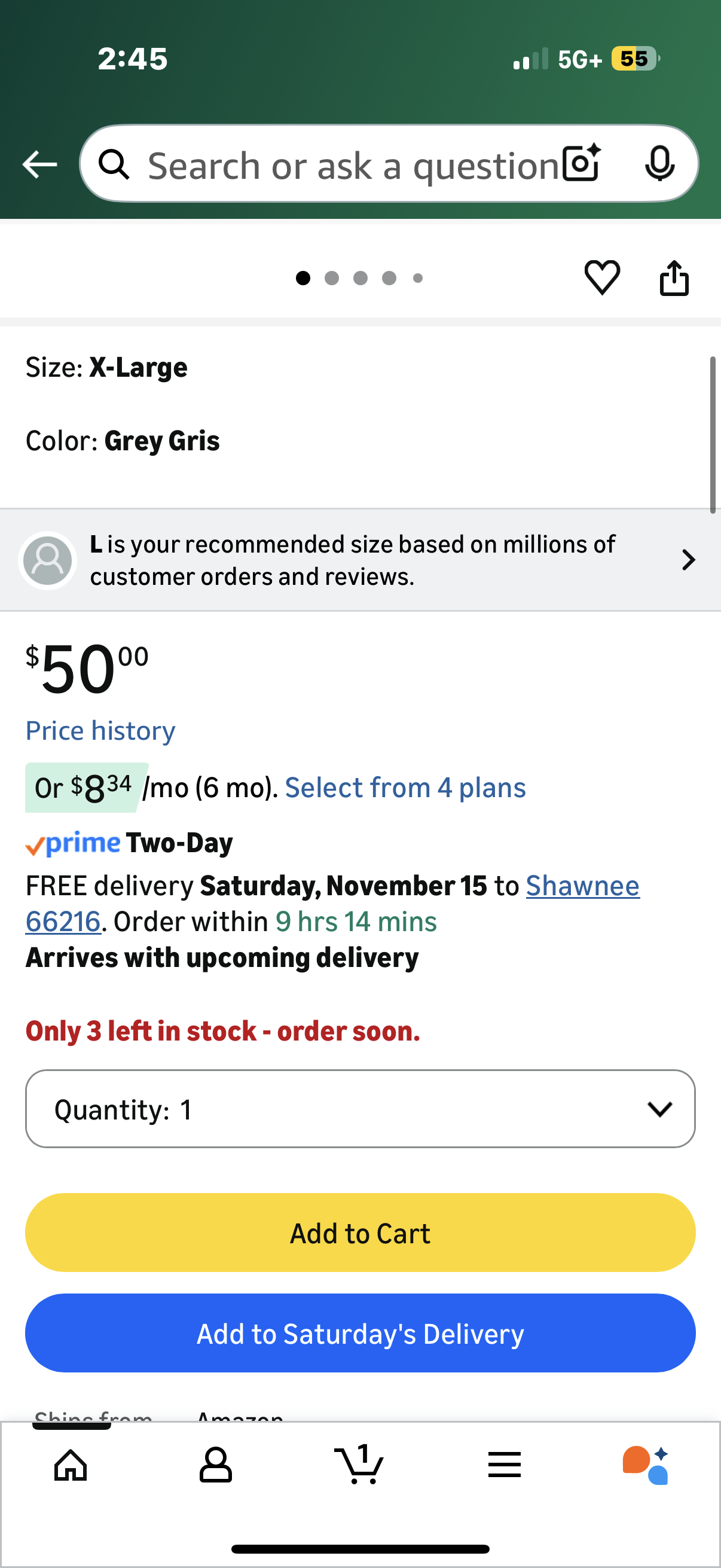Expand the Quantity dropdown
The width and height of the screenshot is (721, 1568).
coord(360,1109)
